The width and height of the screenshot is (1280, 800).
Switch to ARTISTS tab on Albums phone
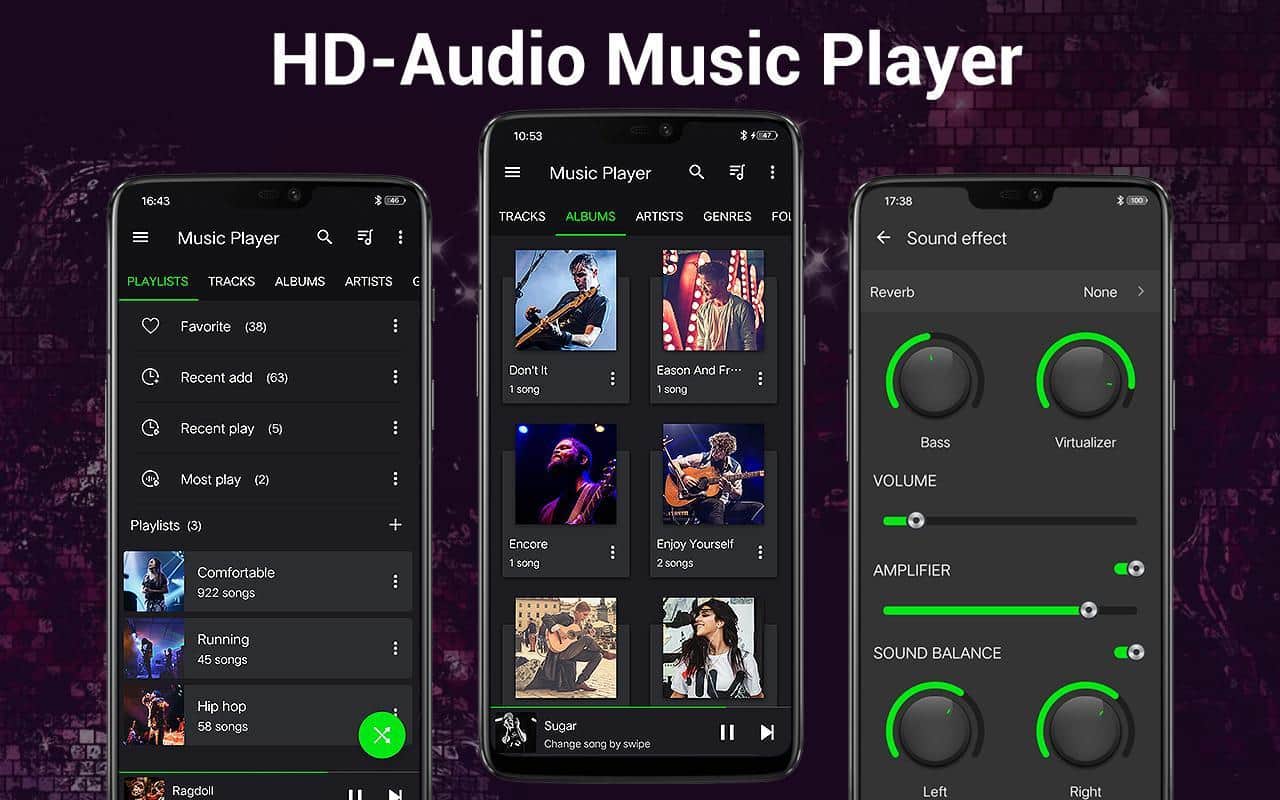click(x=659, y=216)
